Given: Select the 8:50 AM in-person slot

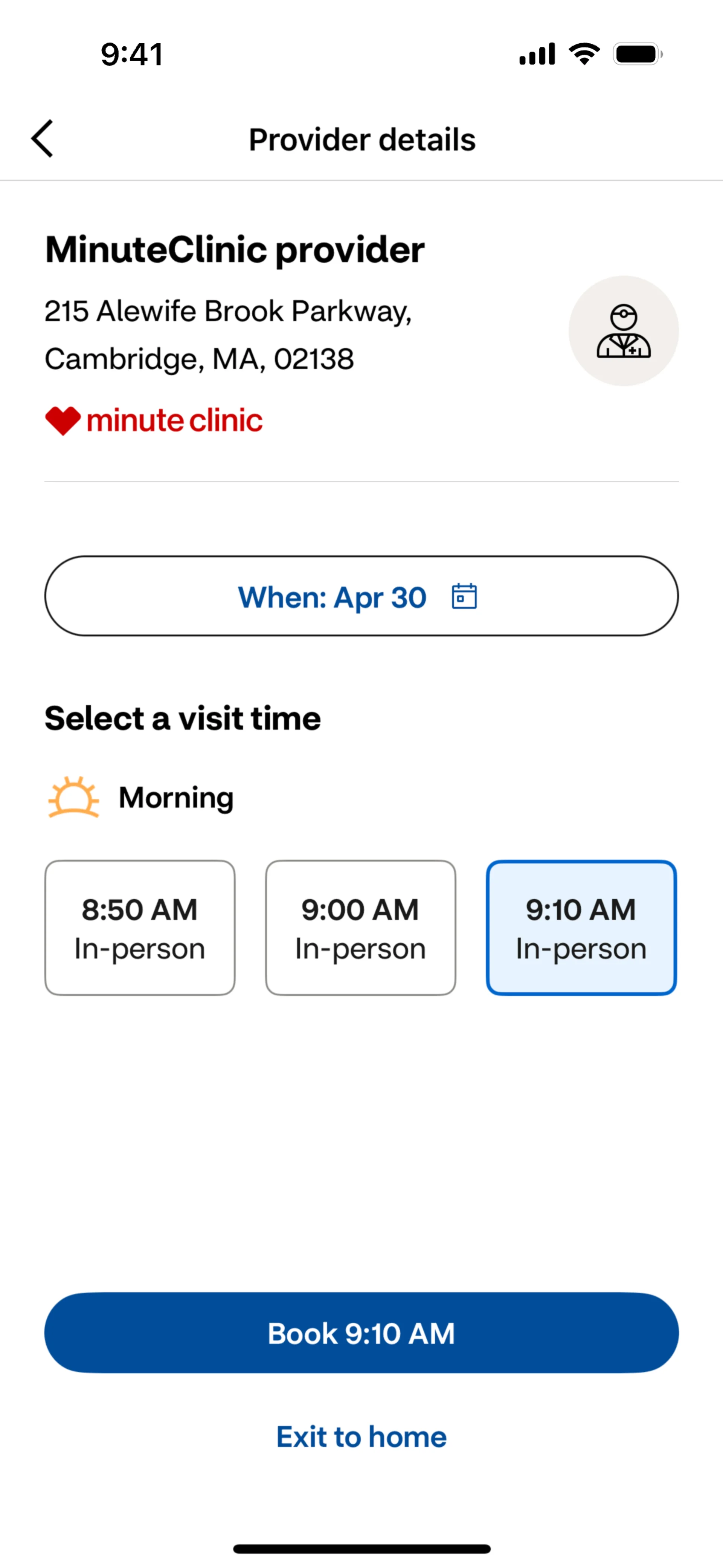Looking at the screenshot, I should click(140, 928).
